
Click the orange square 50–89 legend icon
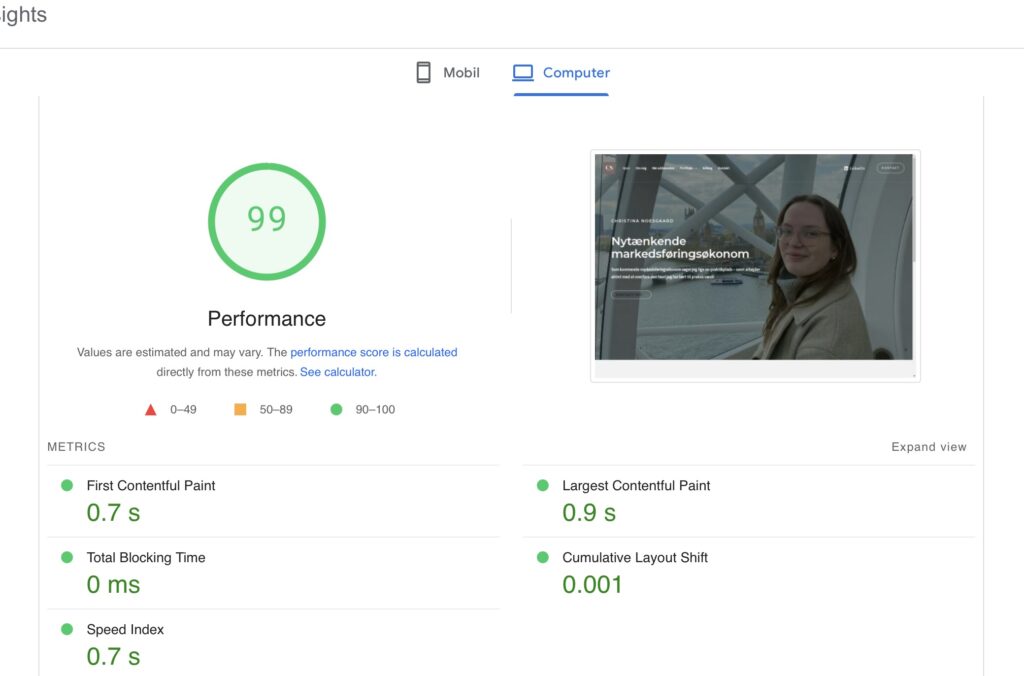[x=240, y=409]
